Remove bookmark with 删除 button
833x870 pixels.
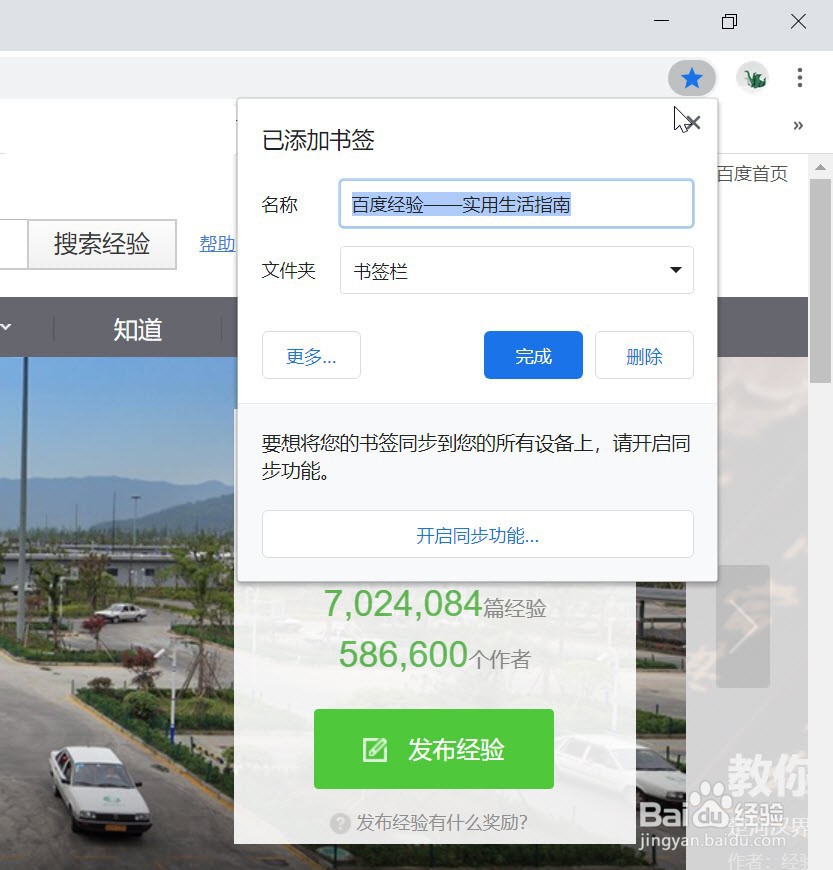pos(644,356)
